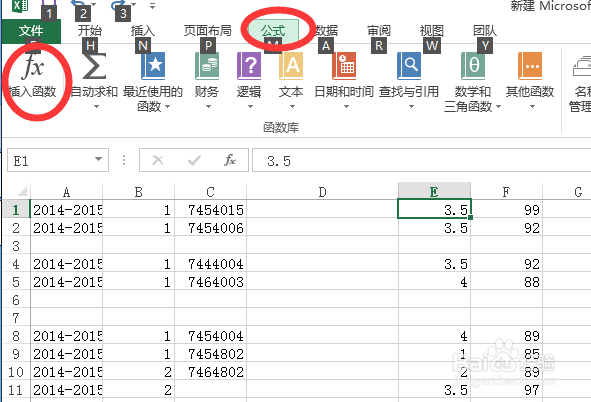The image size is (591, 402).
Task: Click the cancel X in formula bar
Action: point(158,160)
